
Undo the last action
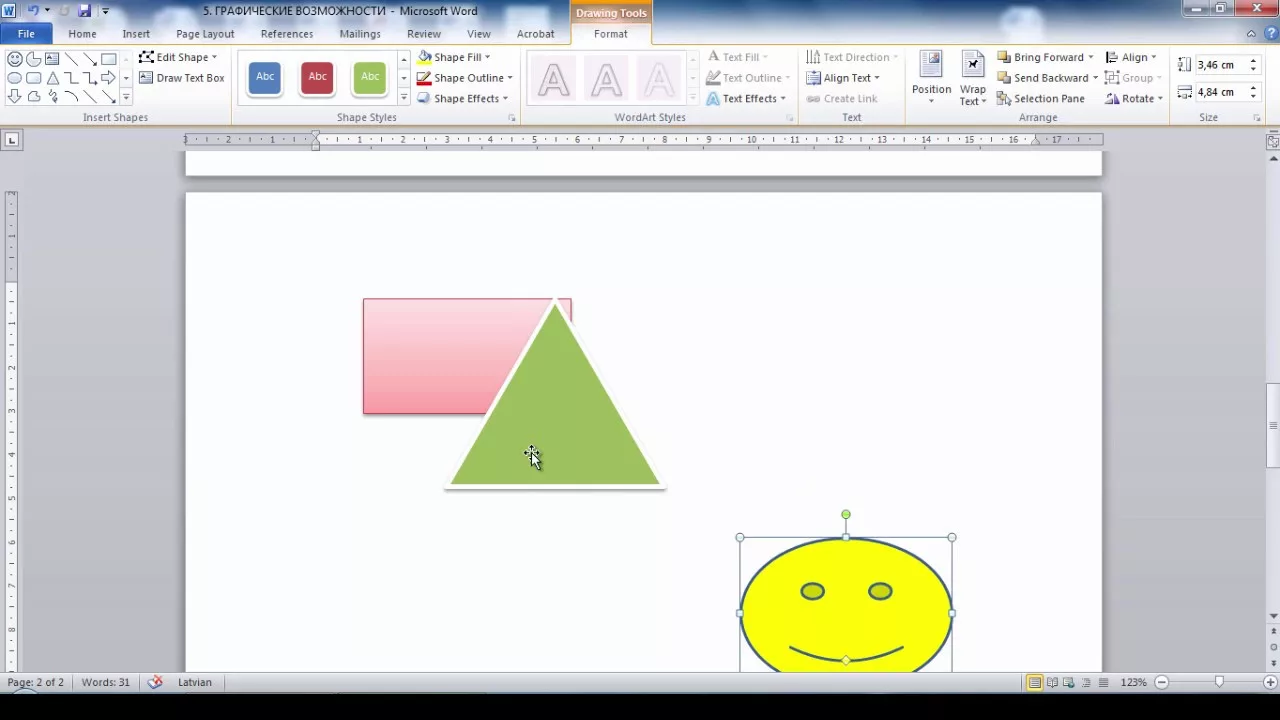pos(33,11)
